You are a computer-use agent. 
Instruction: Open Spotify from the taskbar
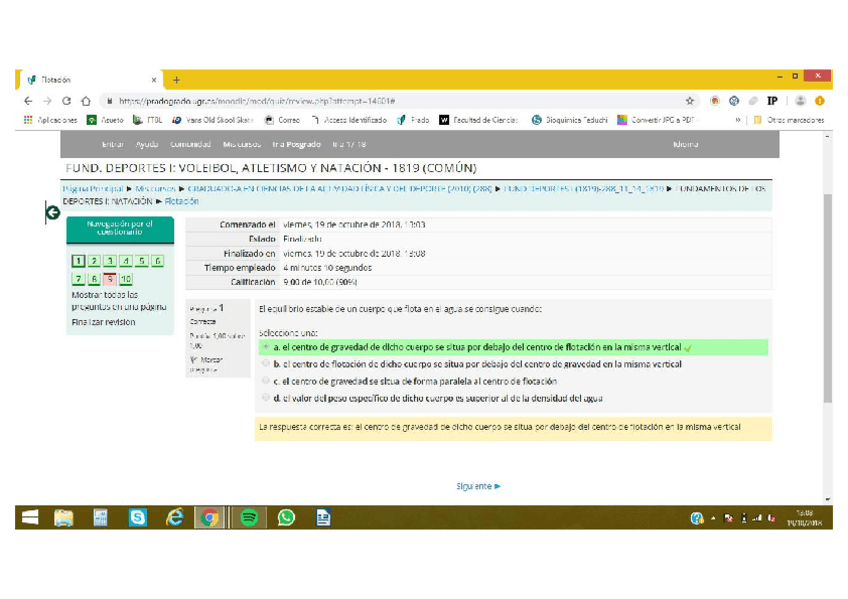coord(249,517)
